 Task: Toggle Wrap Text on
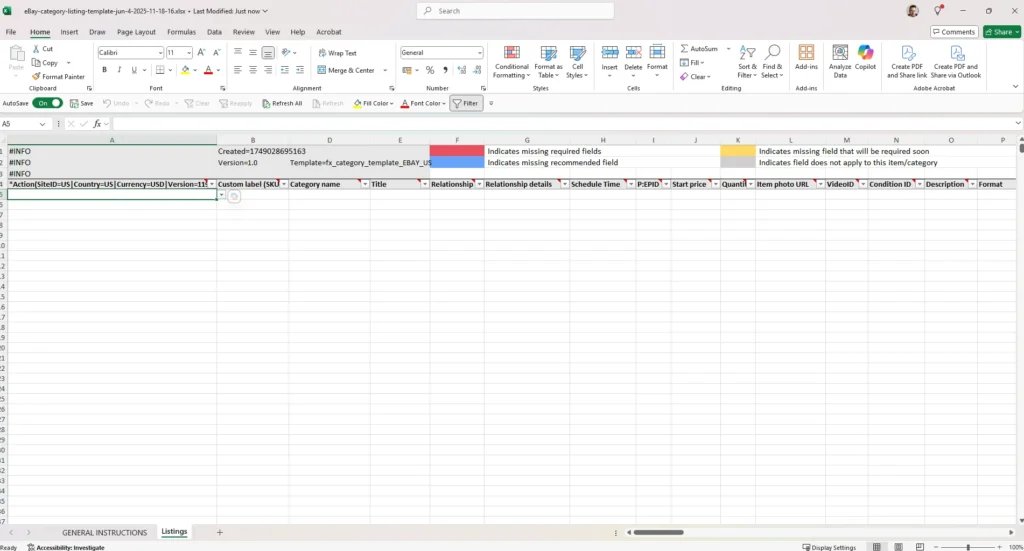337,53
